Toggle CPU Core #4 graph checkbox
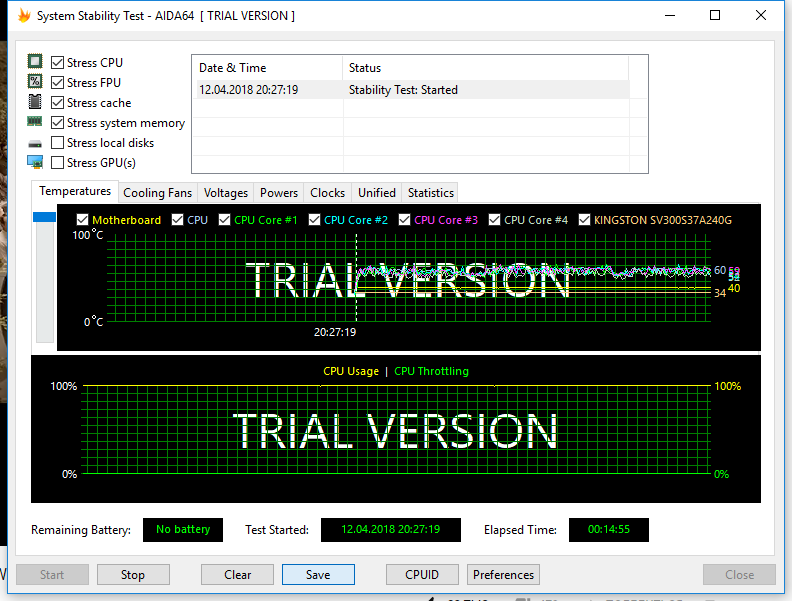The width and height of the screenshot is (792, 601). click(494, 220)
